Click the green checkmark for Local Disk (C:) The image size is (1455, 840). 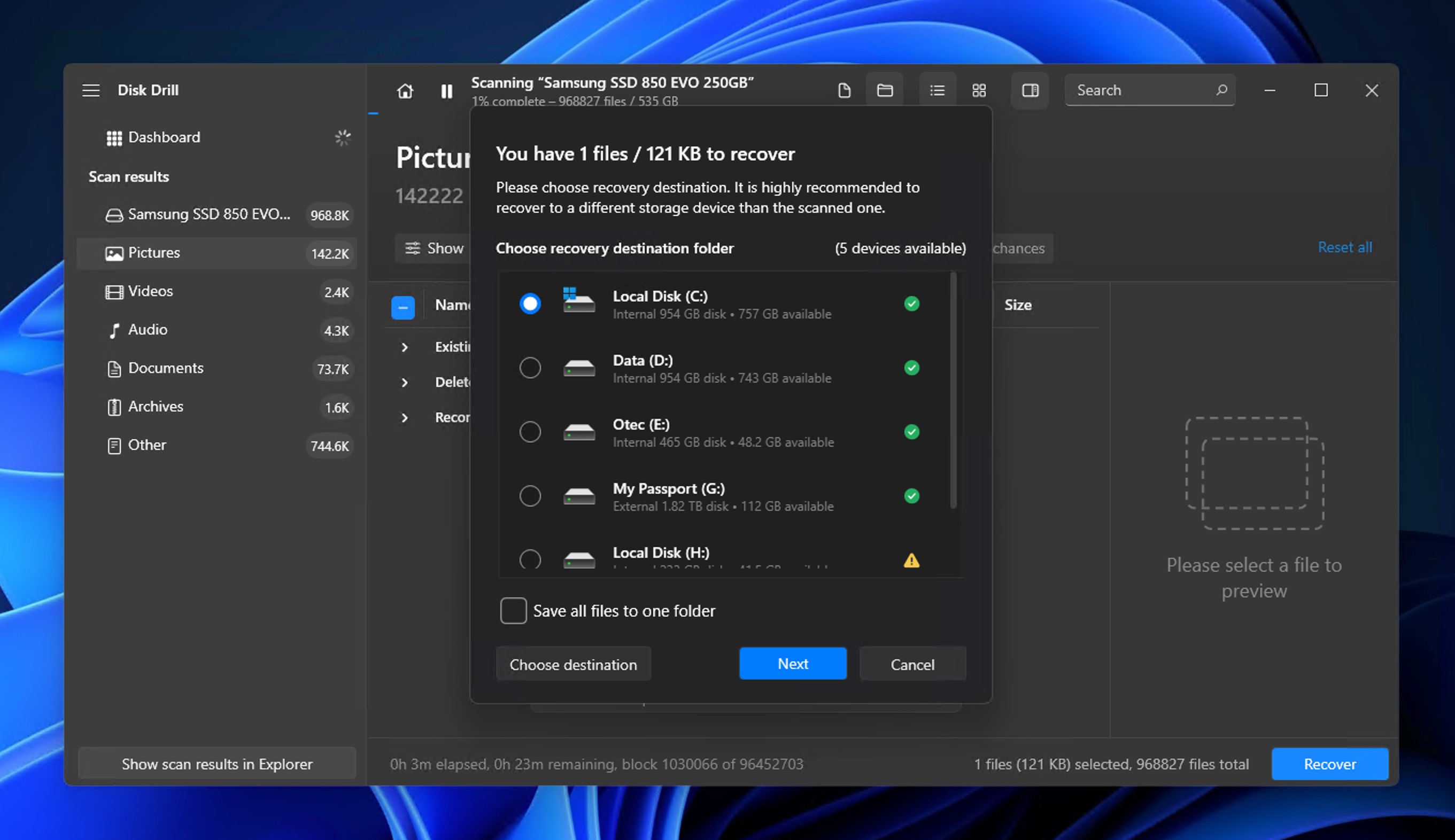point(911,304)
